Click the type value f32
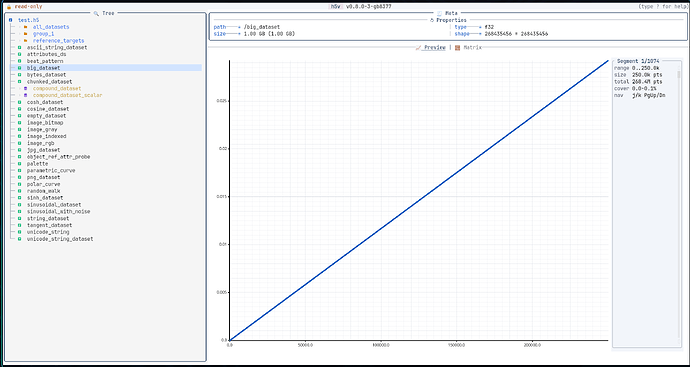690x367 pixels. coord(489,27)
